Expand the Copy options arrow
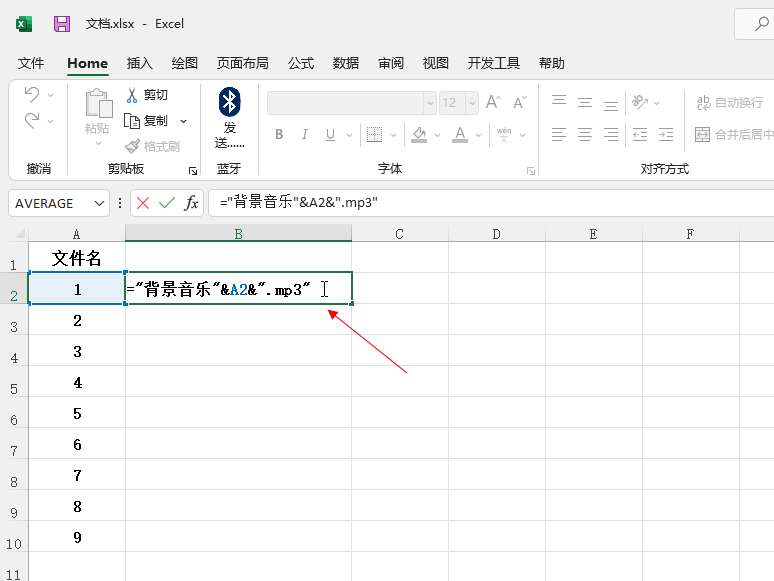This screenshot has height=581, width=774. point(183,121)
